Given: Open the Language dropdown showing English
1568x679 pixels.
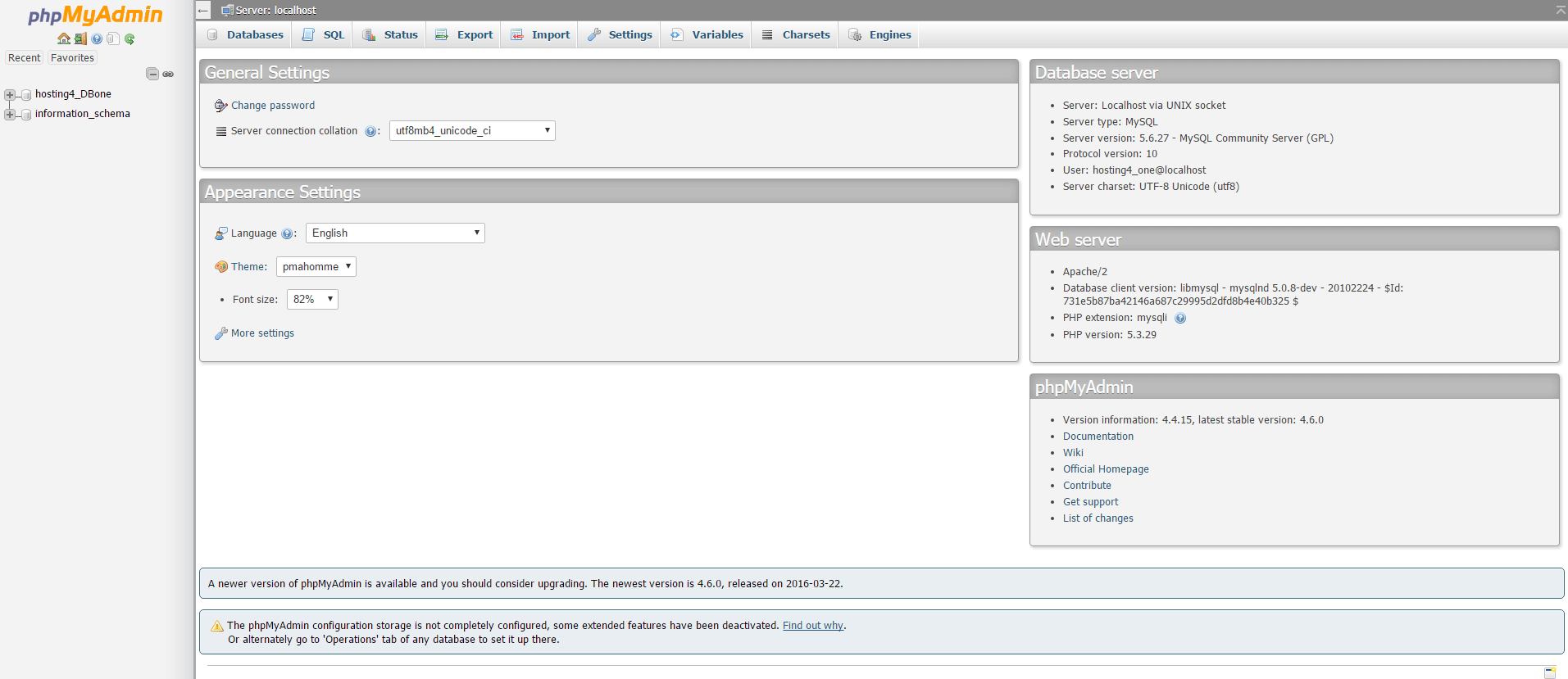Looking at the screenshot, I should 395,233.
